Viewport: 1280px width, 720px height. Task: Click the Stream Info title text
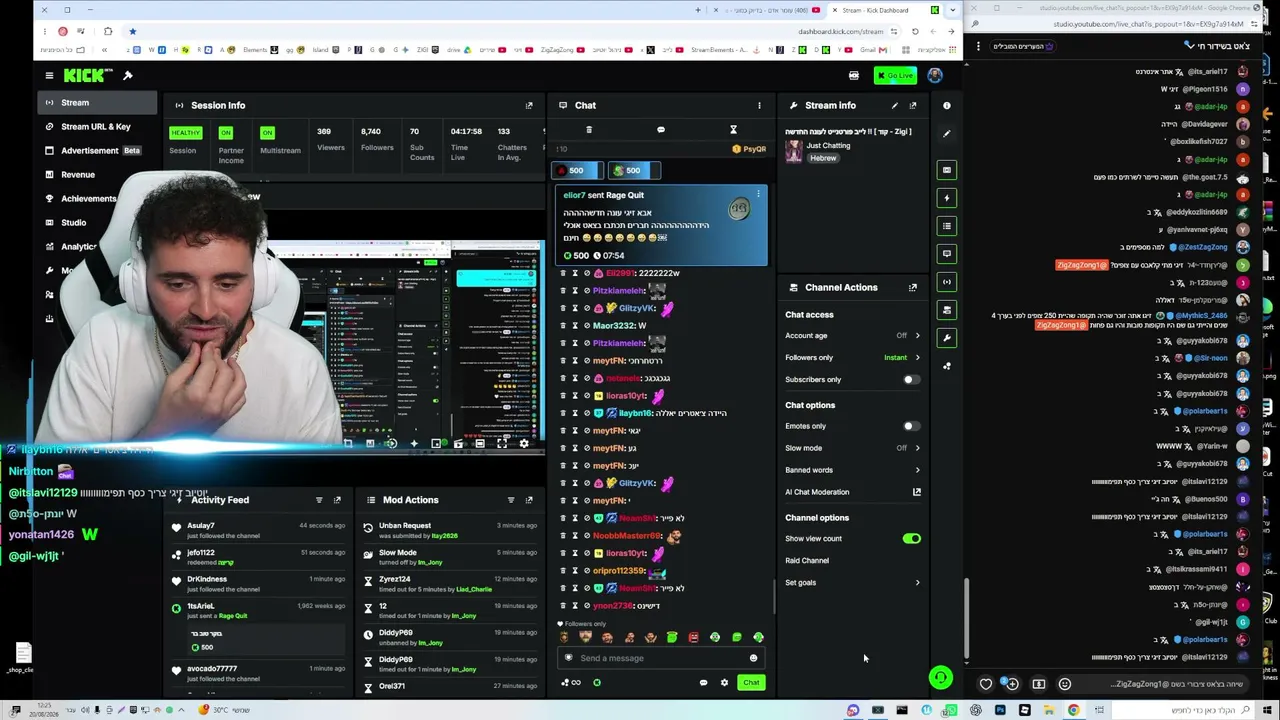click(x=849, y=131)
